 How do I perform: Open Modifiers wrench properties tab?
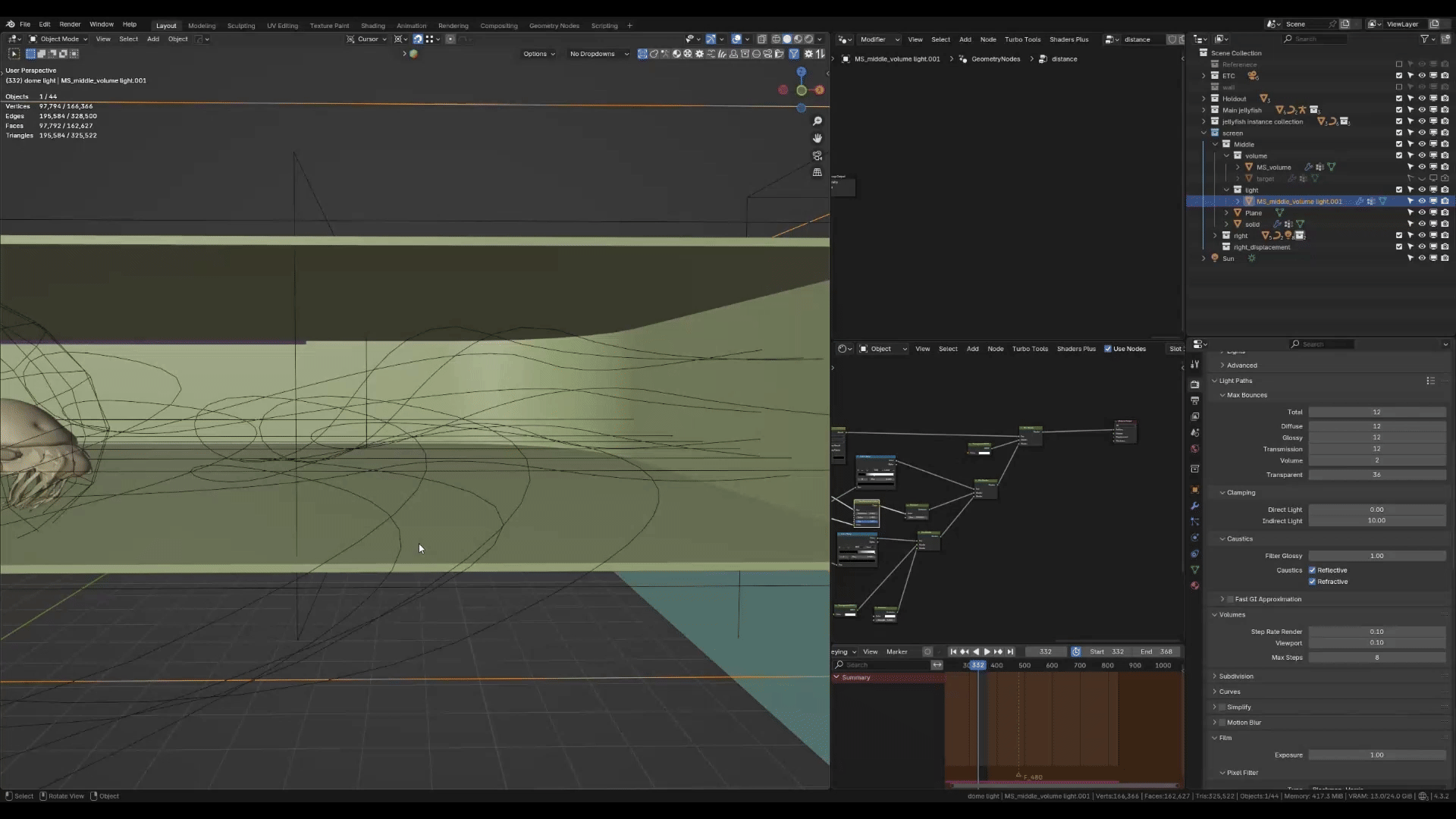tap(1195, 506)
